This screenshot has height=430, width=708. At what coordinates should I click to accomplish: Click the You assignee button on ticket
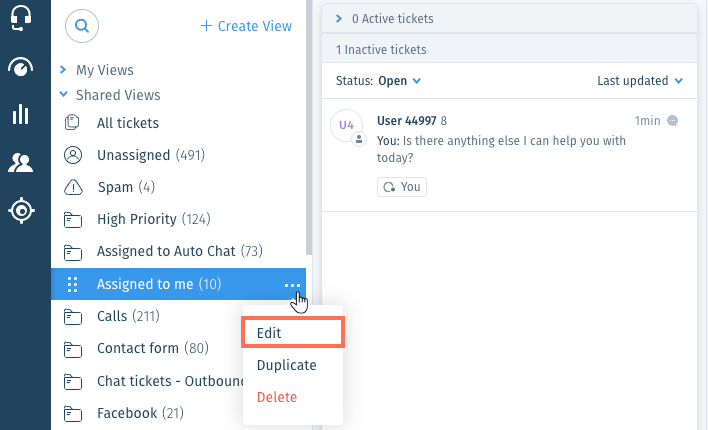(402, 187)
